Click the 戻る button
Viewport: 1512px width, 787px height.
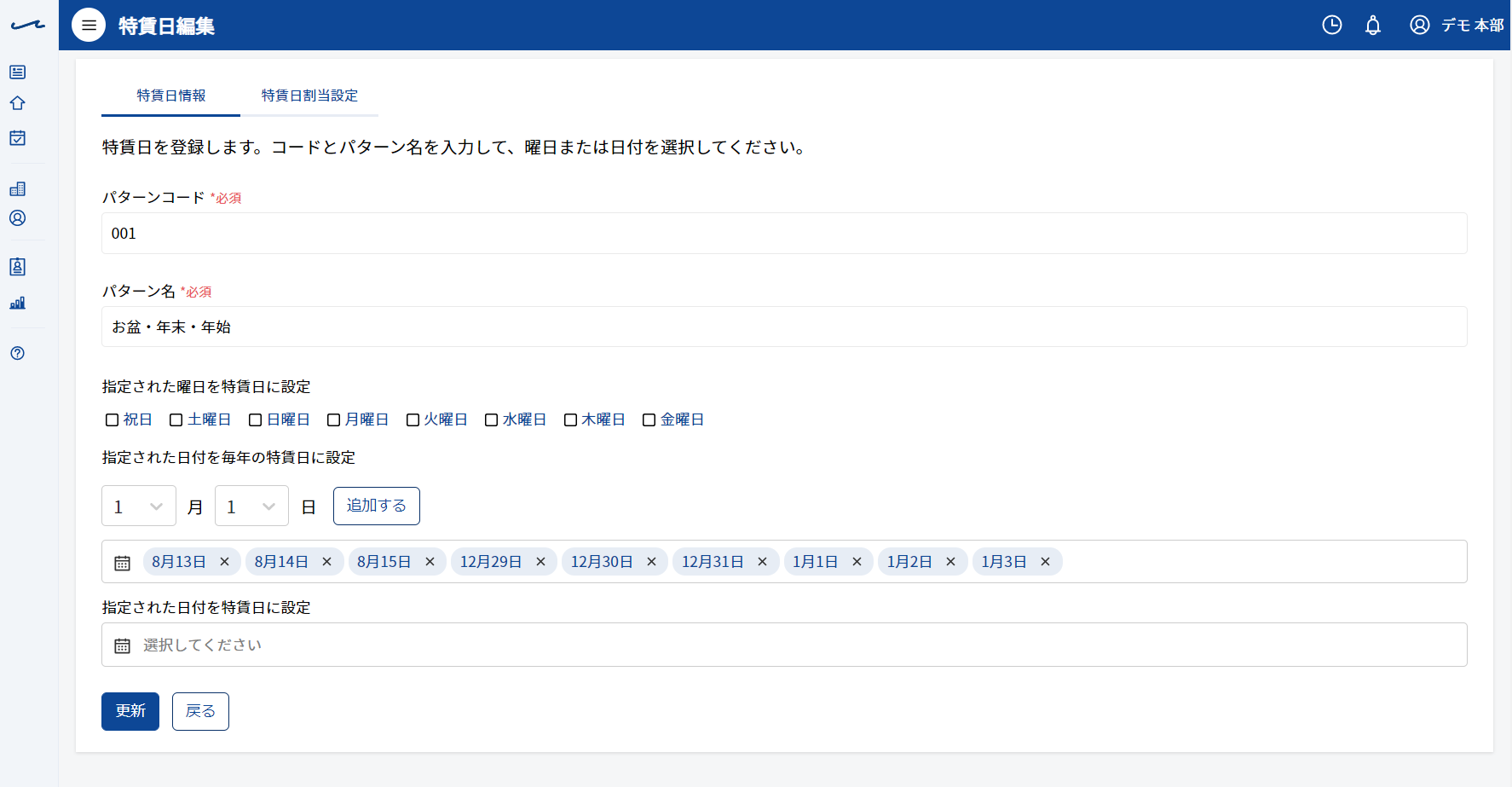pos(200,711)
